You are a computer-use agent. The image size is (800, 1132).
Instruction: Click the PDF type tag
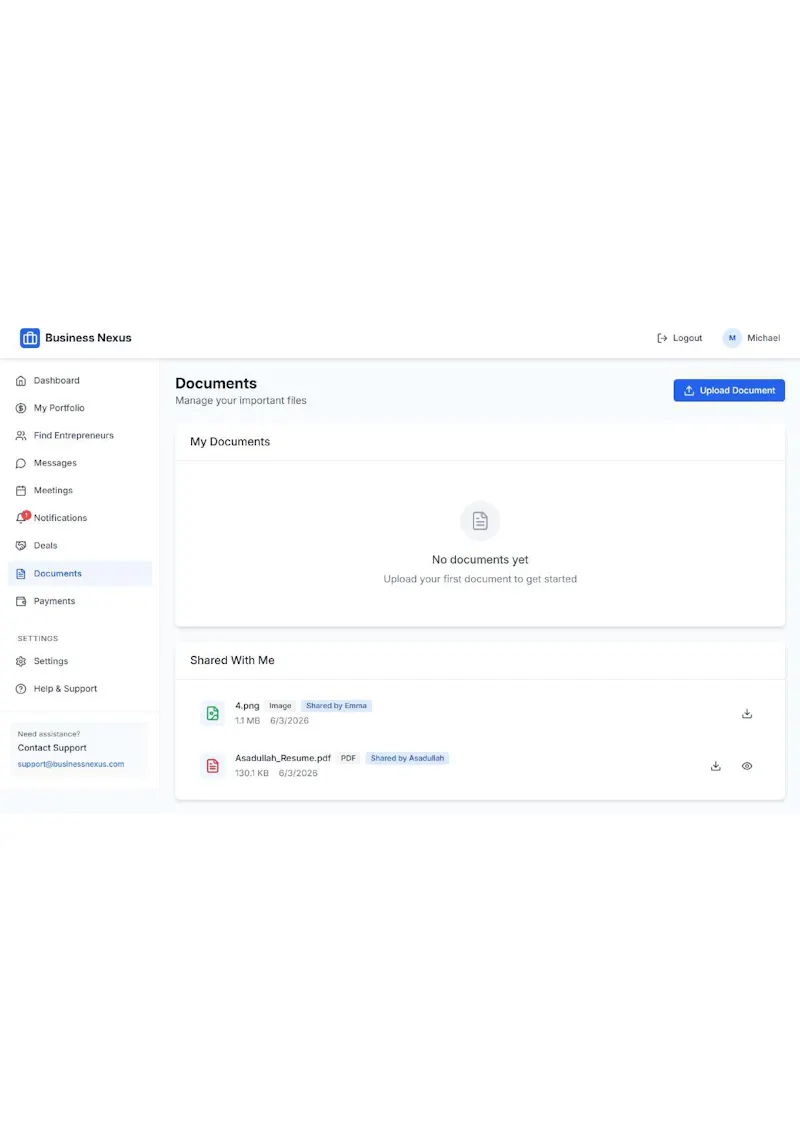(348, 758)
